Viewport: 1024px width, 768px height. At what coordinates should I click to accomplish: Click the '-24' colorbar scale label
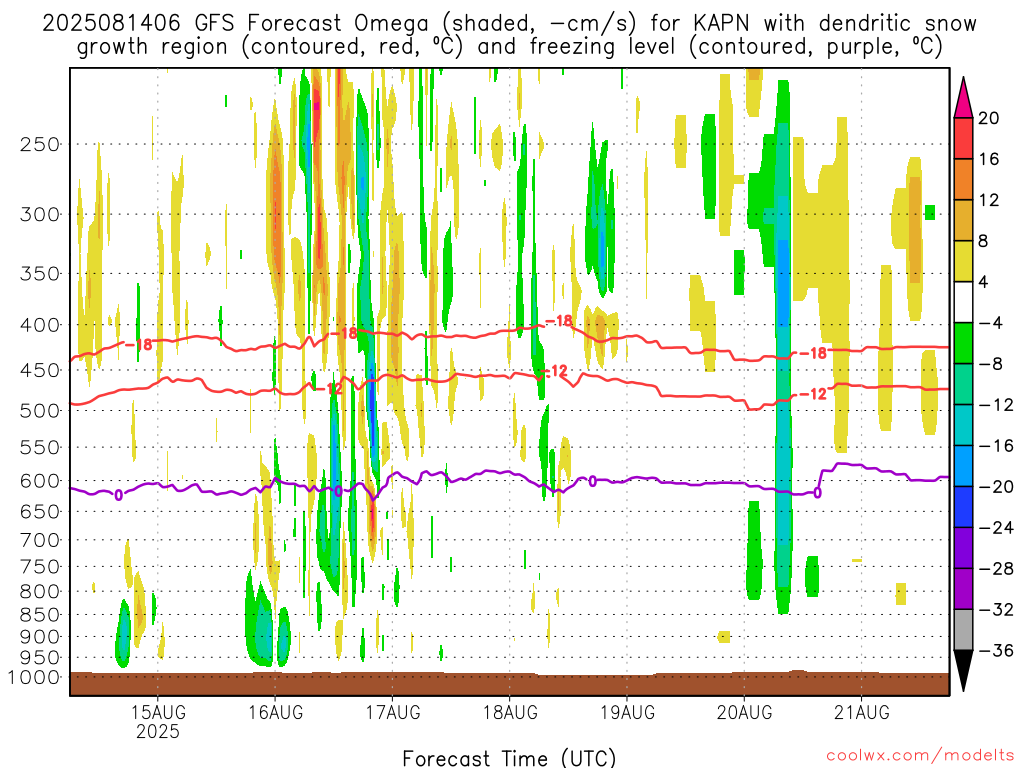997,528
